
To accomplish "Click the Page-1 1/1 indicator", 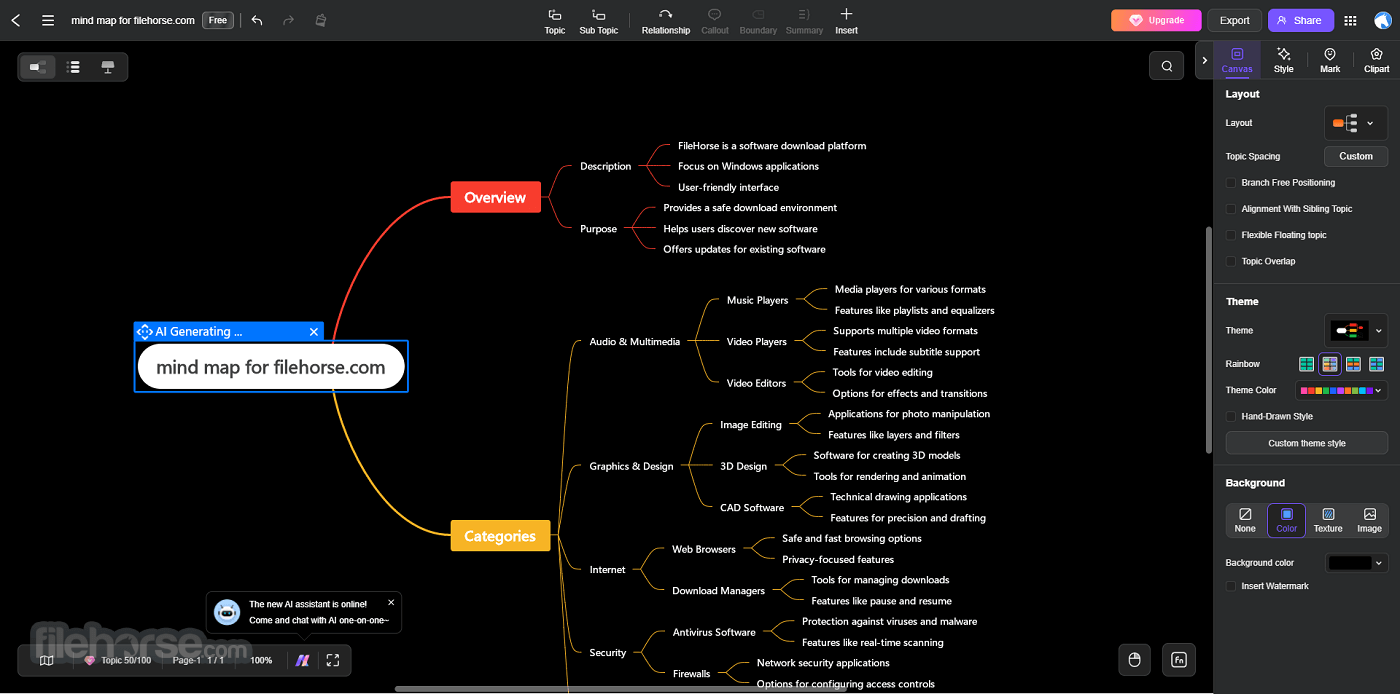I will tap(198, 660).
